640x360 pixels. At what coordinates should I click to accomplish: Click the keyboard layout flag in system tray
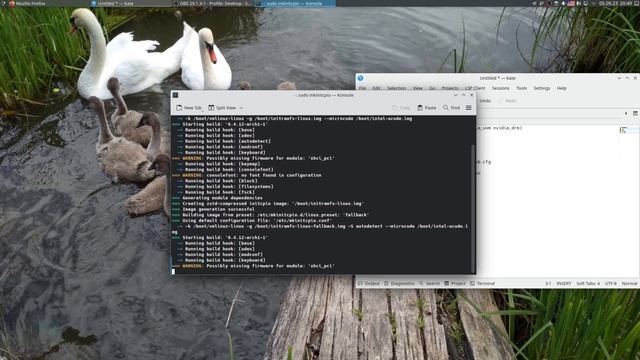pyautogui.click(x=571, y=3)
